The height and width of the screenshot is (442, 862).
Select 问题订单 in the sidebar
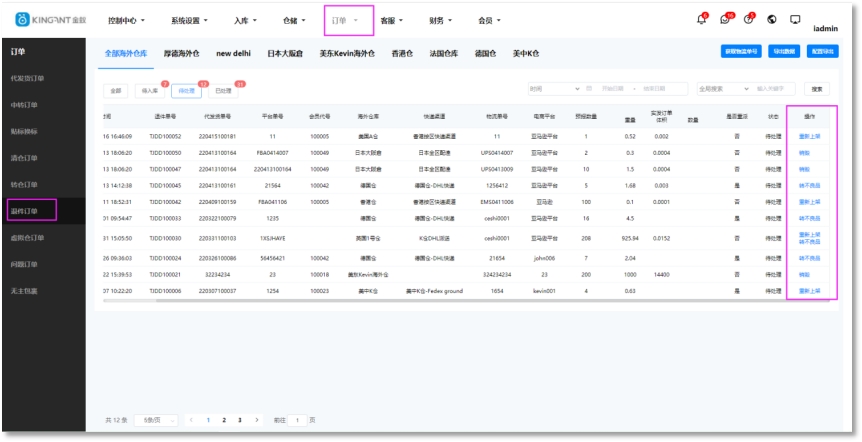24,265
